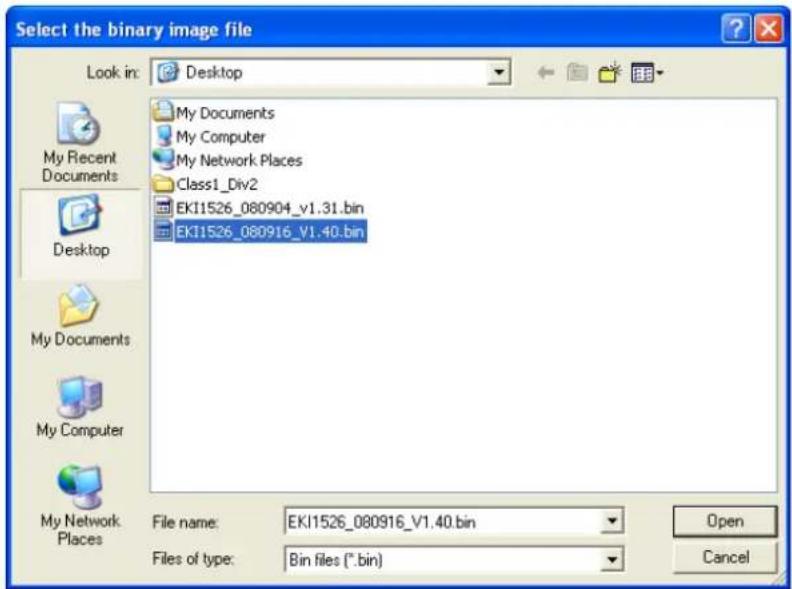Viewport: 792px width, 589px height.
Task: Open My Computer in the places bar
Action: pyautogui.click(x=80, y=407)
